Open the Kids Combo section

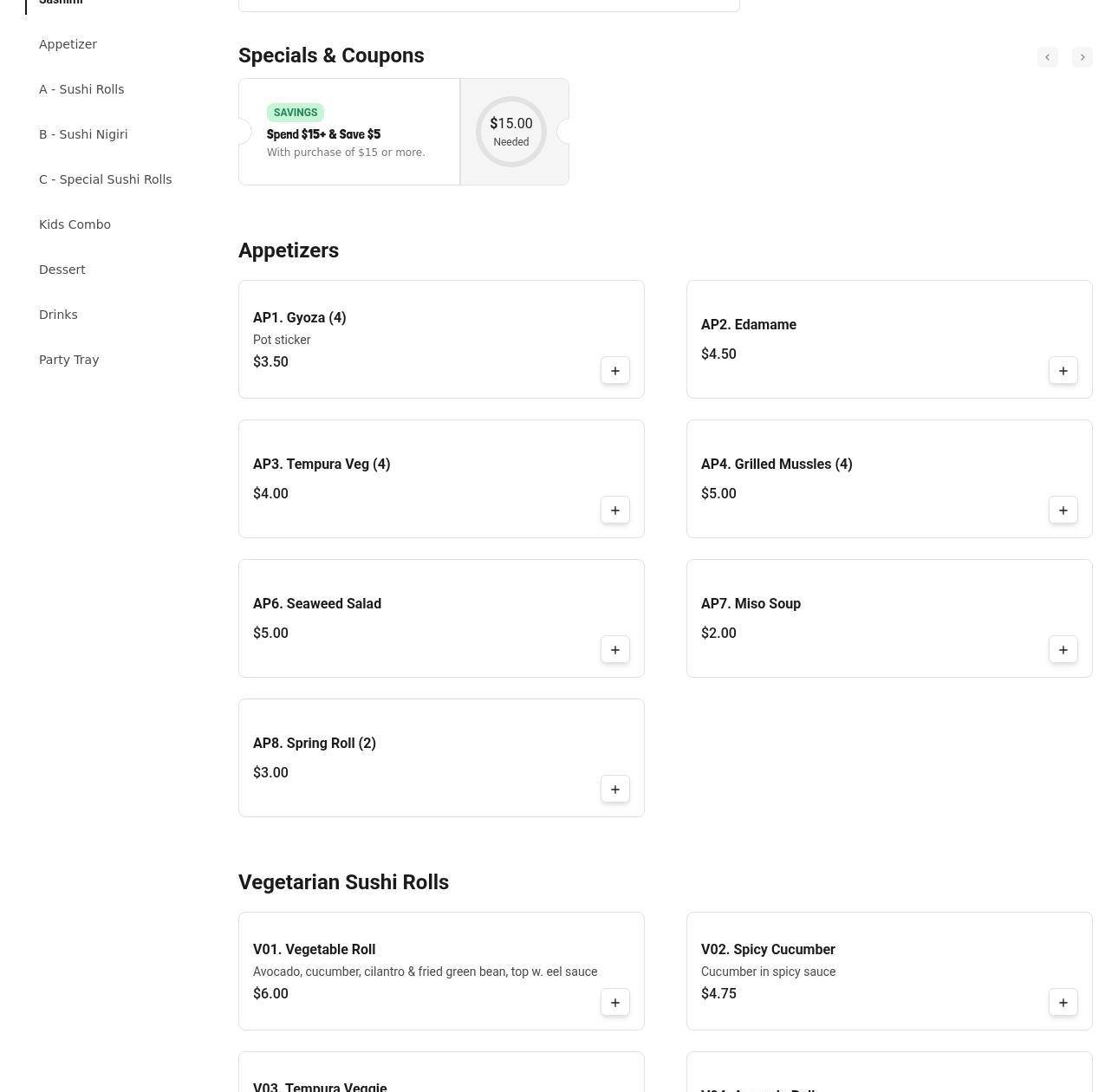coord(75,224)
